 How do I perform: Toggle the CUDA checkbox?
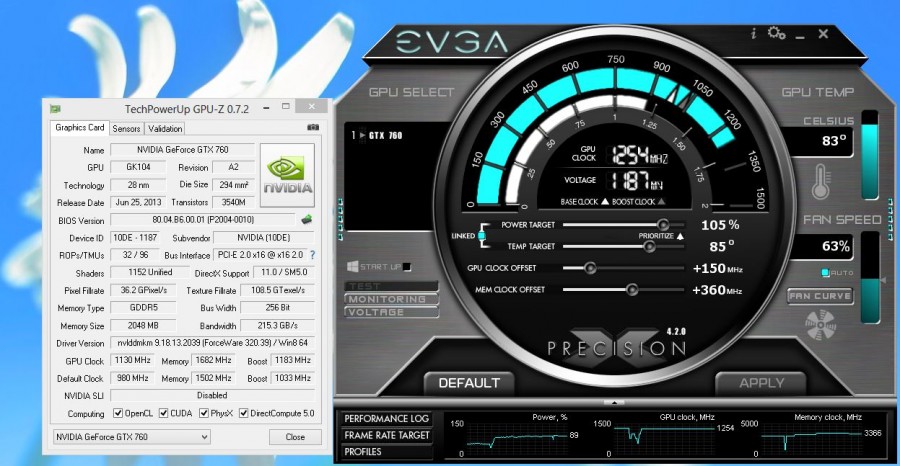pos(164,413)
